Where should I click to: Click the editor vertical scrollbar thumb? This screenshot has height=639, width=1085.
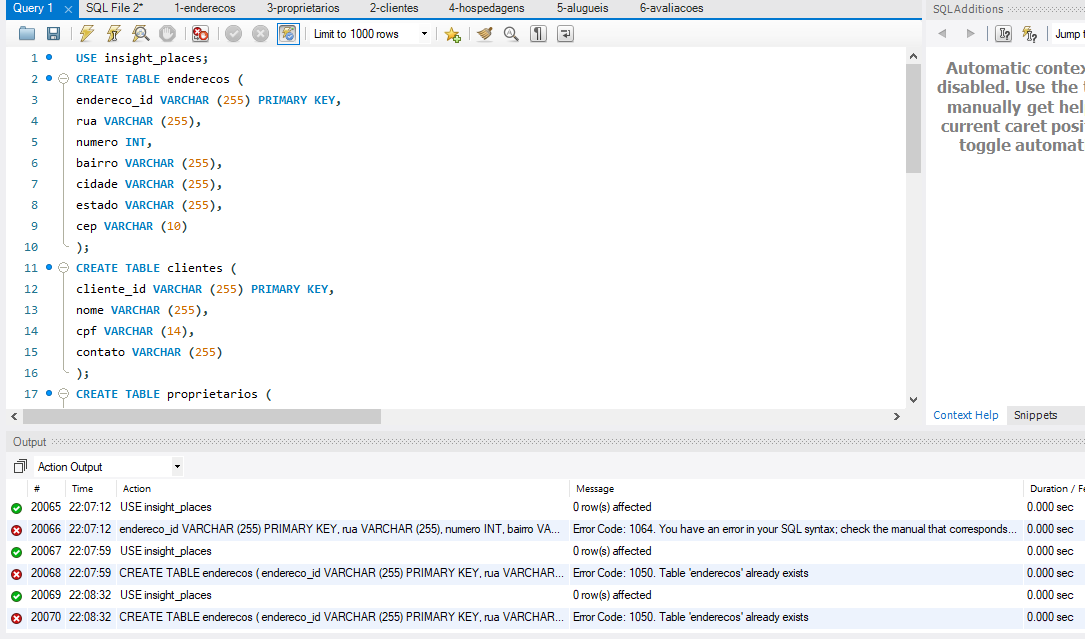coord(913,118)
